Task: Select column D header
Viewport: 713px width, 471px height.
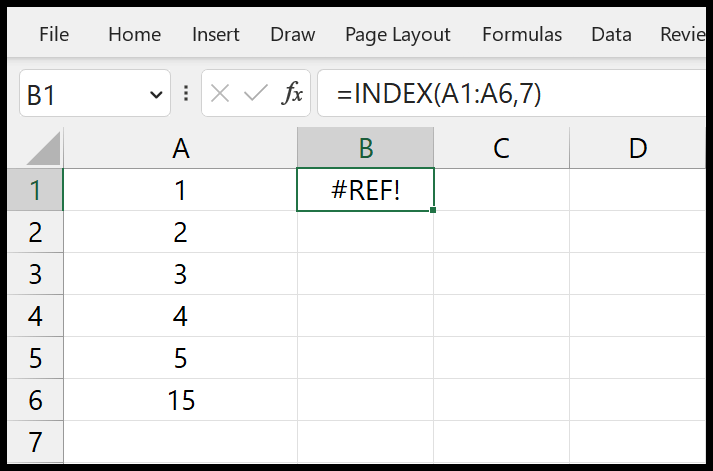Action: pyautogui.click(x=638, y=148)
